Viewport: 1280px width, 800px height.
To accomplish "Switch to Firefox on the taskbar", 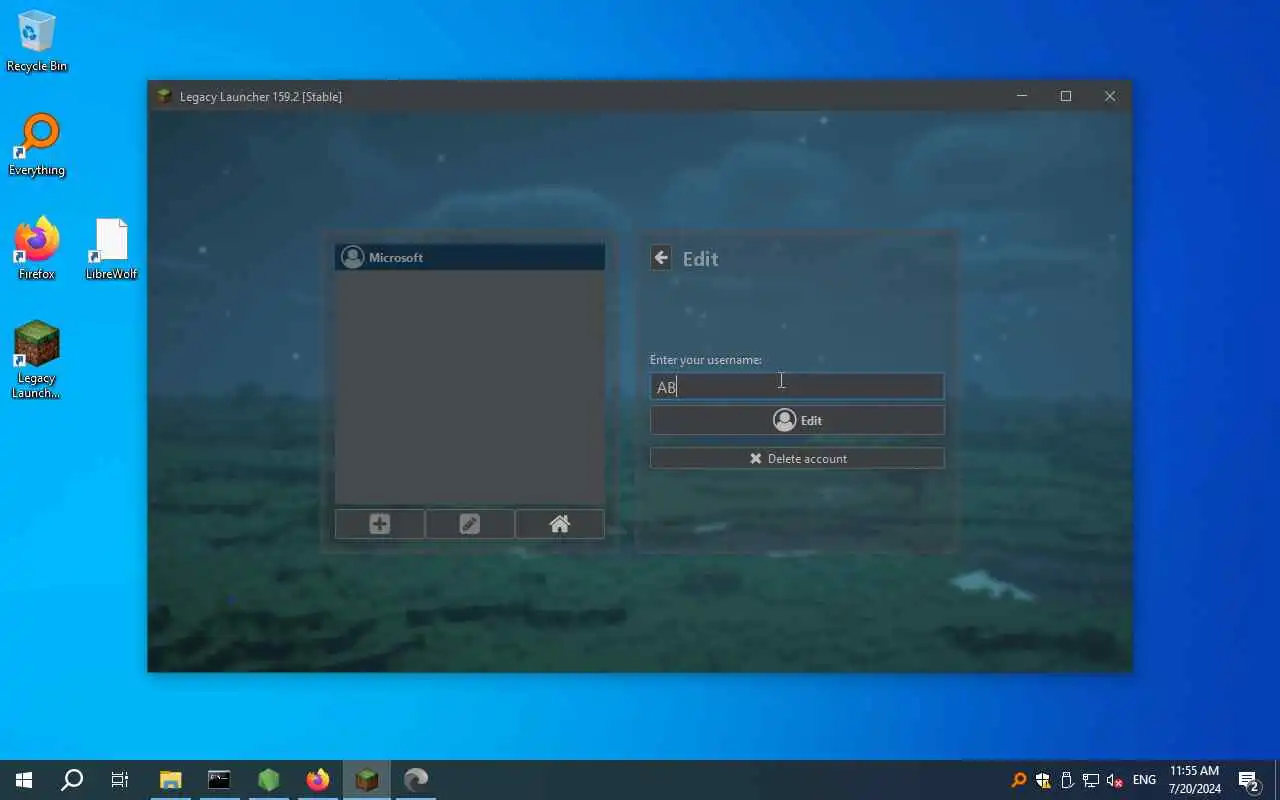I will coord(318,780).
